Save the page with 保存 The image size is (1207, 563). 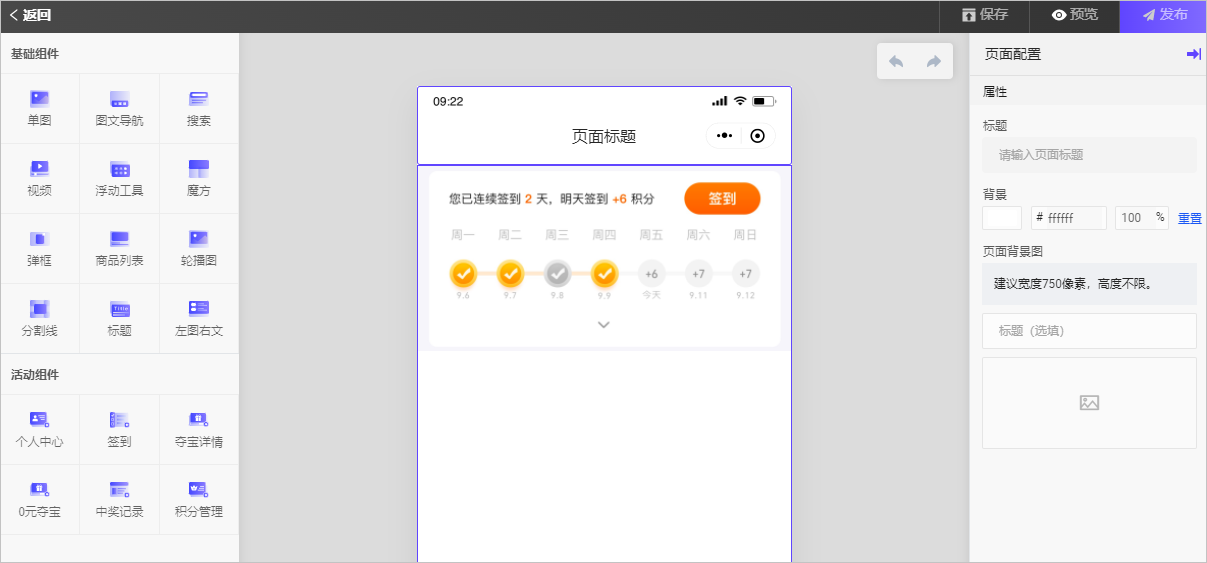[x=984, y=15]
